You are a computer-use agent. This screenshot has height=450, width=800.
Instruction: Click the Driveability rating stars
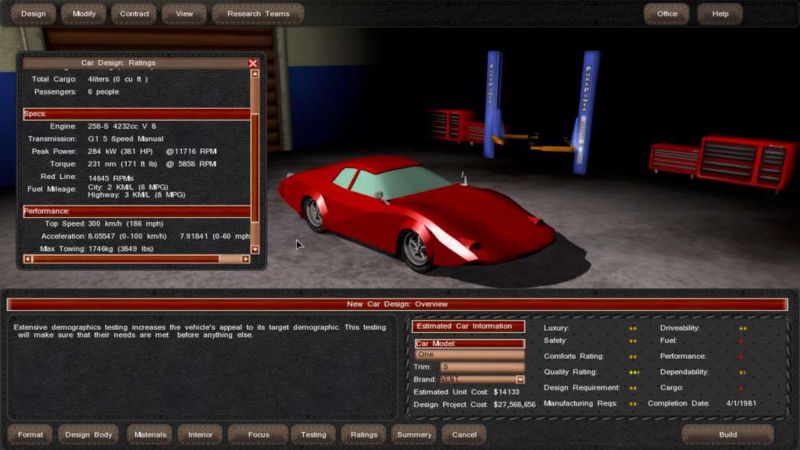pyautogui.click(x=742, y=329)
